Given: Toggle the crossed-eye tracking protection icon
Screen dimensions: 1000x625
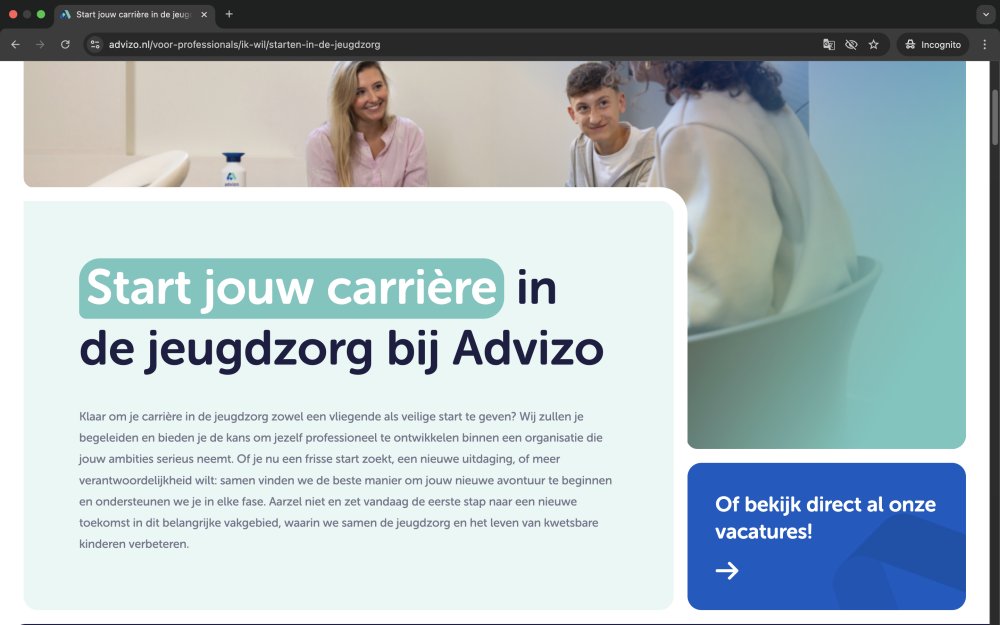Looking at the screenshot, I should 851,44.
